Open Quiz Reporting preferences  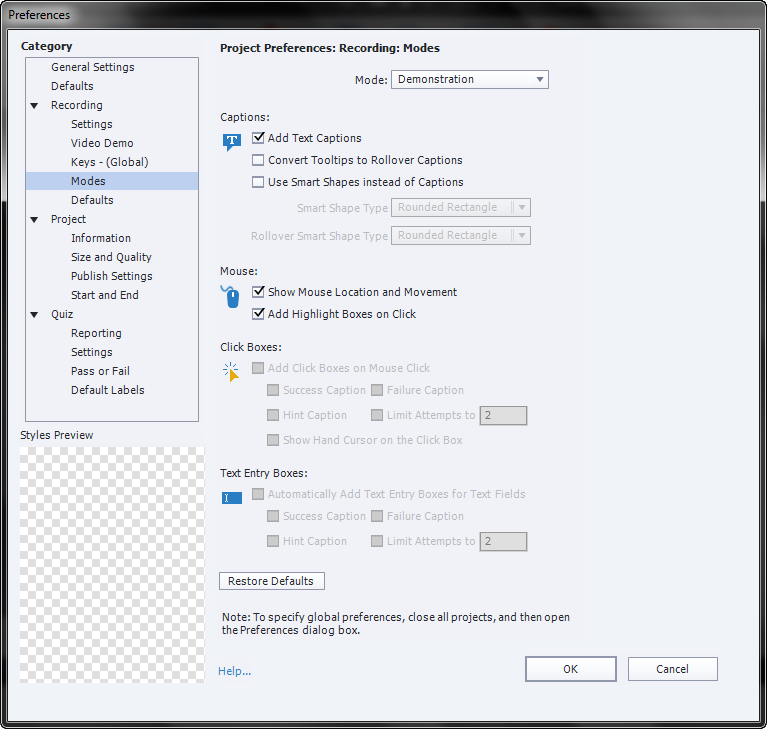click(96, 333)
